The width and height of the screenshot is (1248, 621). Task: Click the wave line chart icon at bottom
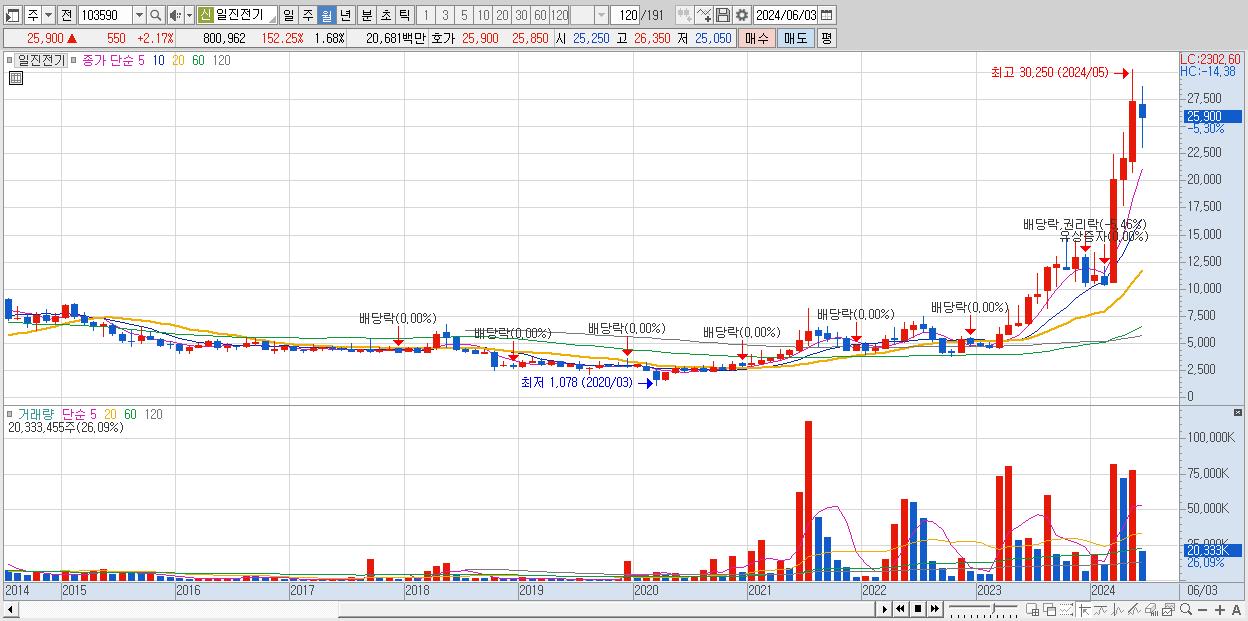1118,610
